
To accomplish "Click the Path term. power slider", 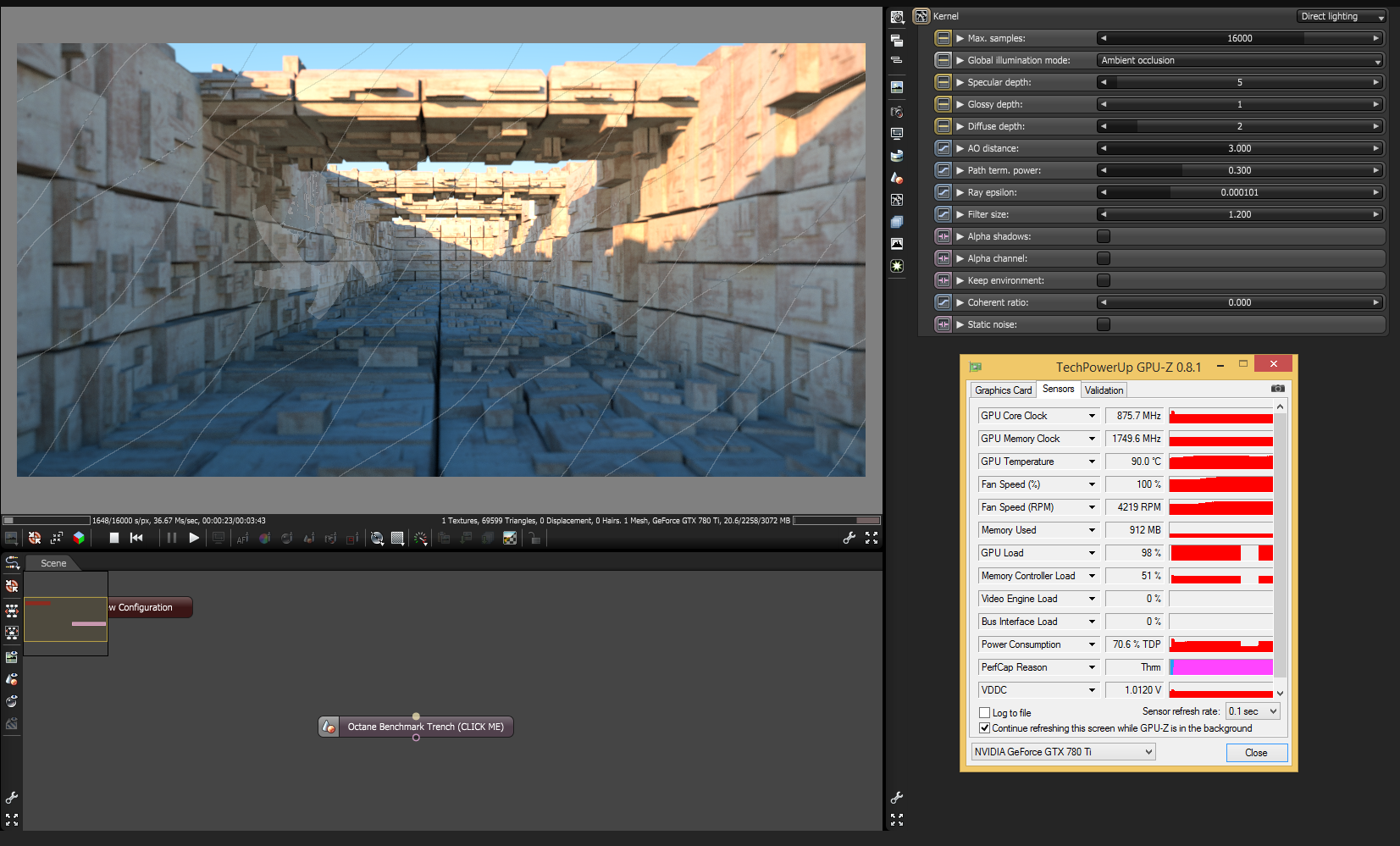I will point(1240,170).
